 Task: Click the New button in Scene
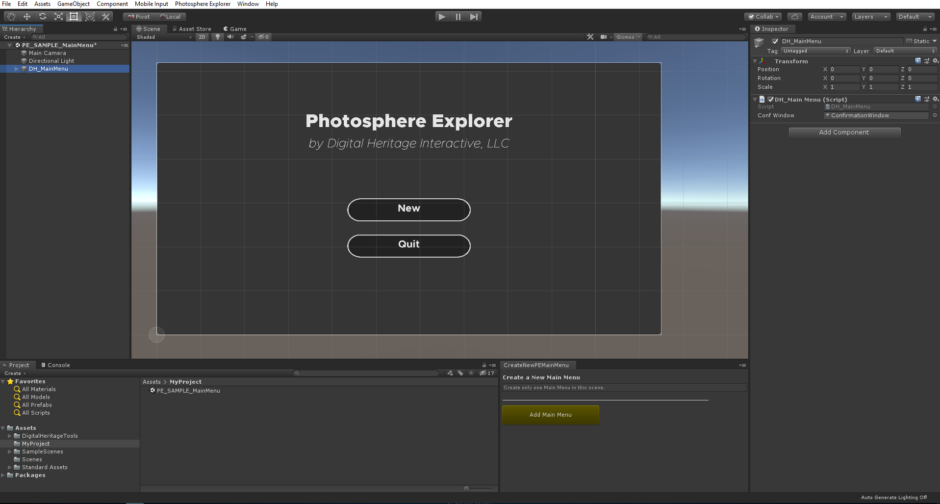[409, 209]
